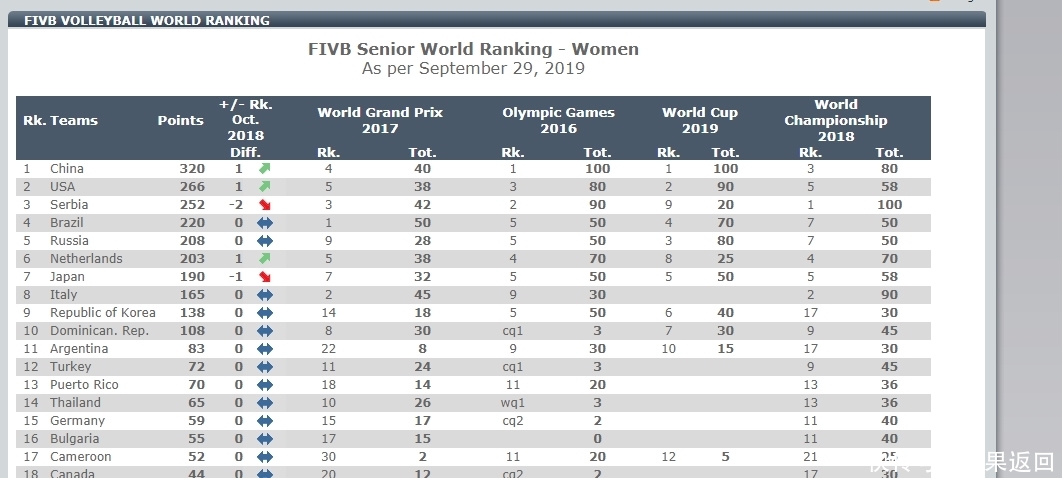Click the Teams column header

pos(74,121)
